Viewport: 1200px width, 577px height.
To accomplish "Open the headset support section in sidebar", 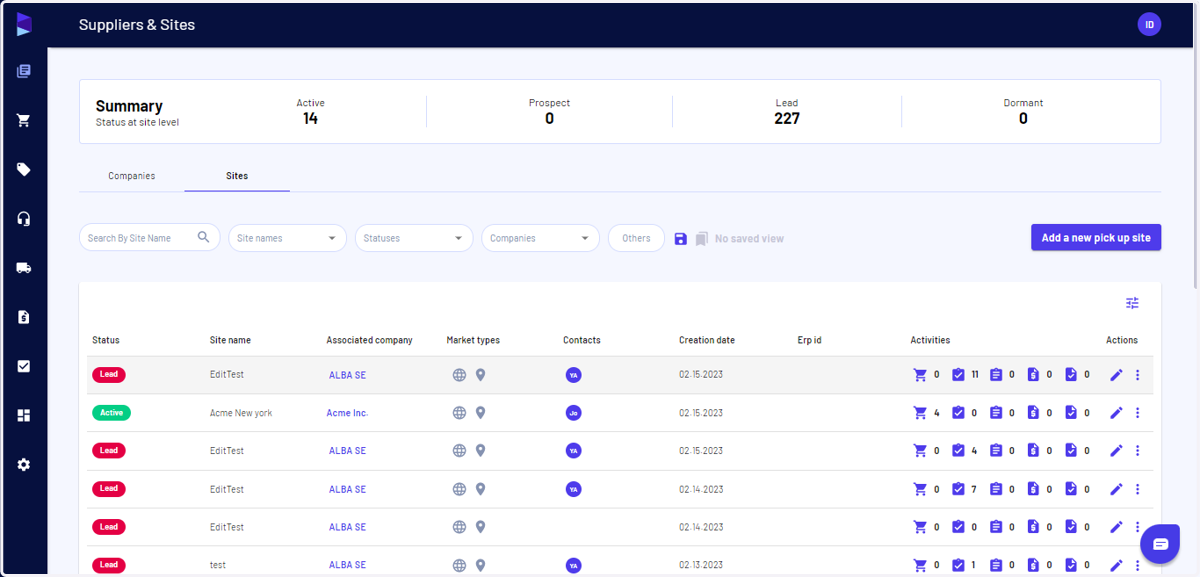I will tap(24, 218).
